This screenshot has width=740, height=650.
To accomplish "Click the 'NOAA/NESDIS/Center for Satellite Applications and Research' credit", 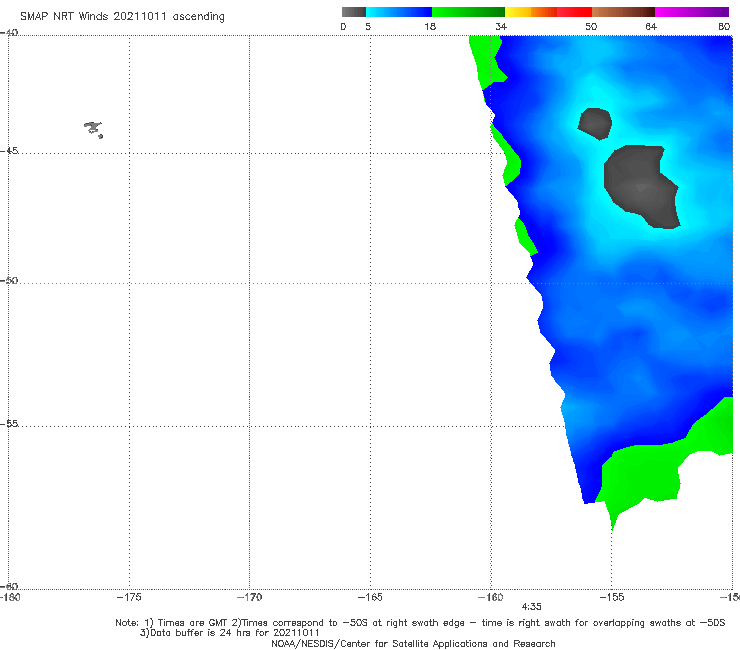I will pyautogui.click(x=413, y=644).
